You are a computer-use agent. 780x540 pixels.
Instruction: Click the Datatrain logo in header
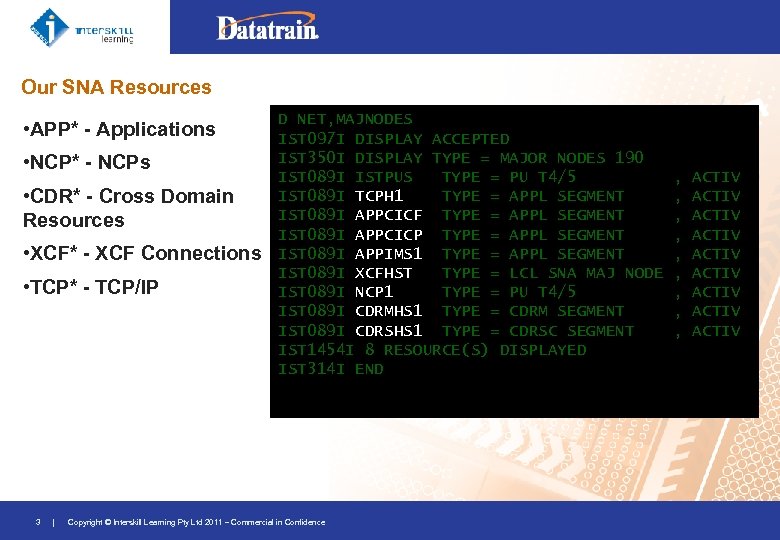(267, 26)
